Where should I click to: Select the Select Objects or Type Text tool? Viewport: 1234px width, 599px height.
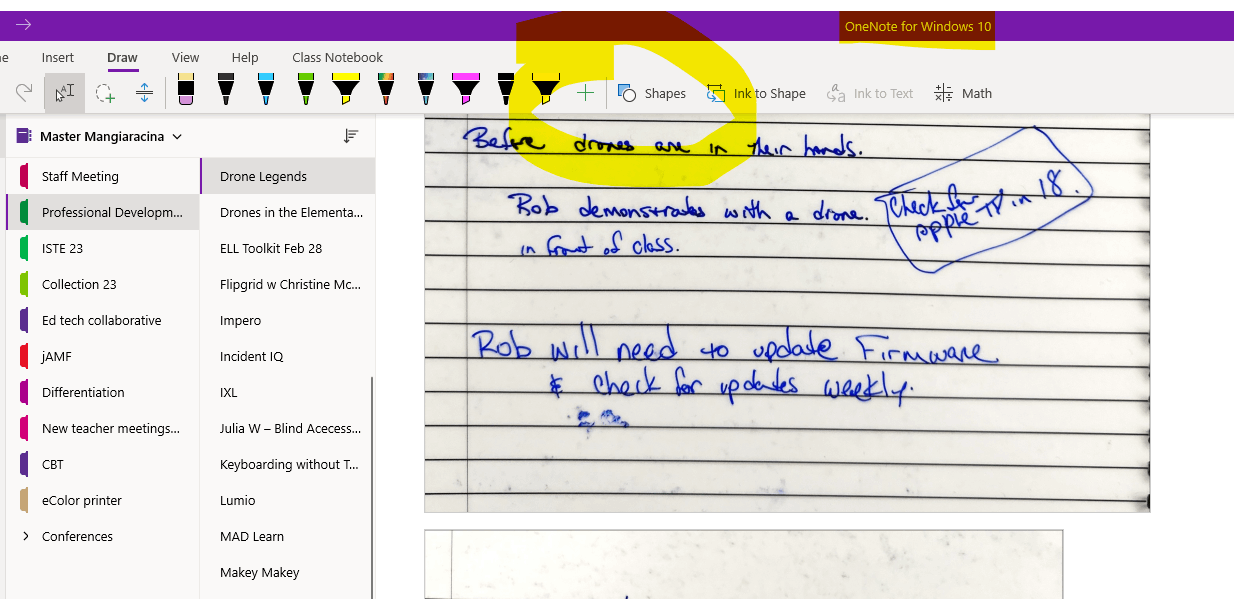(x=64, y=93)
